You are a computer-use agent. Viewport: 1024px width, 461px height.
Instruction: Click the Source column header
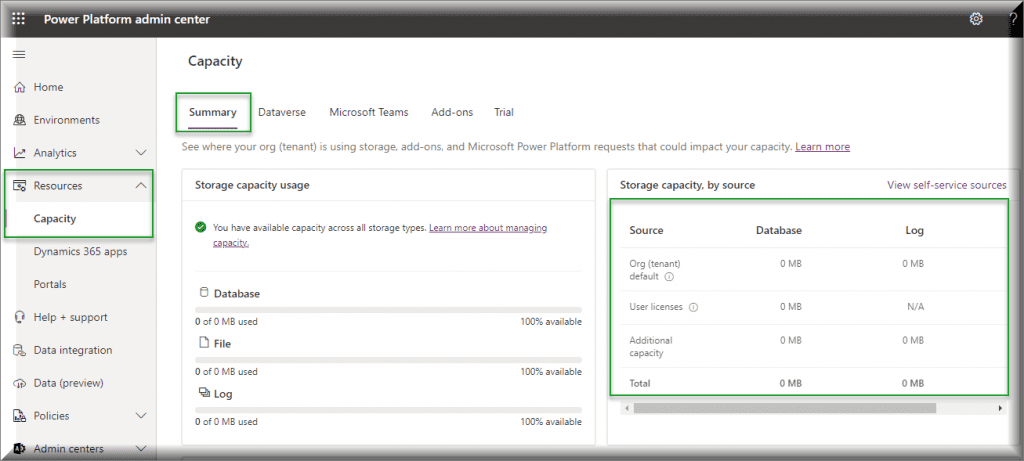646,230
